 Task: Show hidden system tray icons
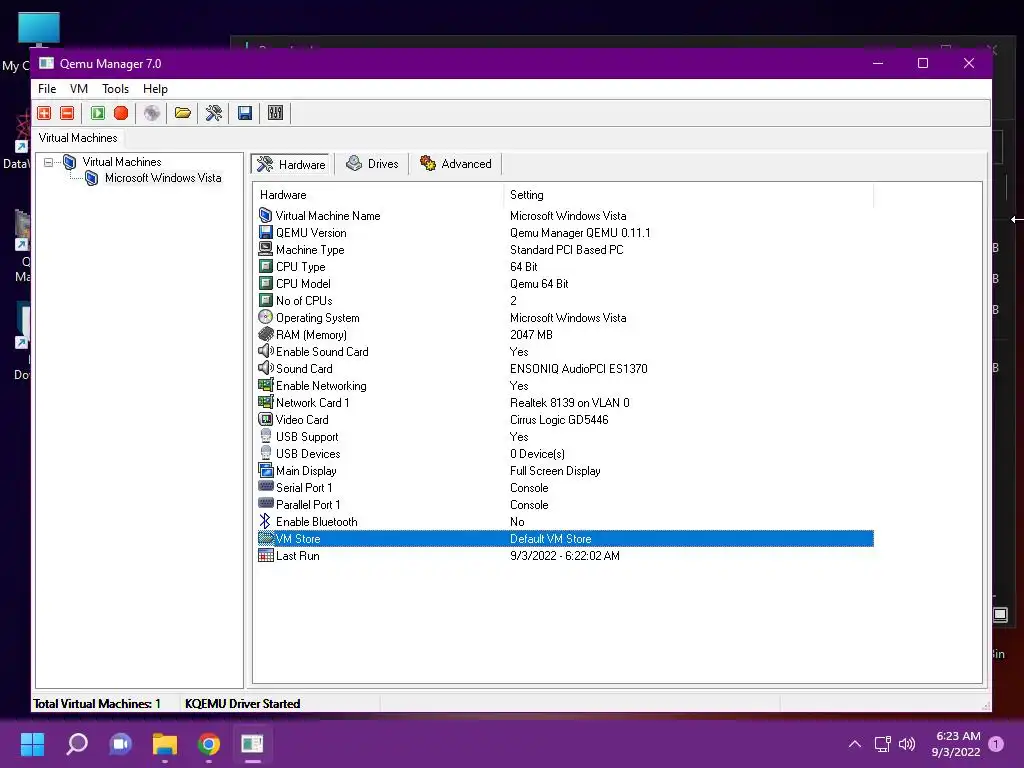pyautogui.click(x=854, y=744)
